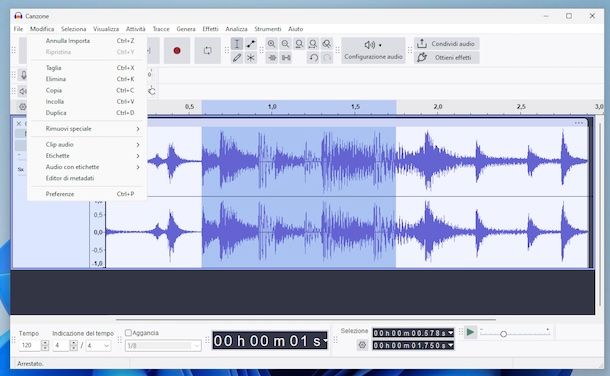This screenshot has height=376, width=610.
Task: Fit selection to width zoom icon
Action: tap(299, 44)
